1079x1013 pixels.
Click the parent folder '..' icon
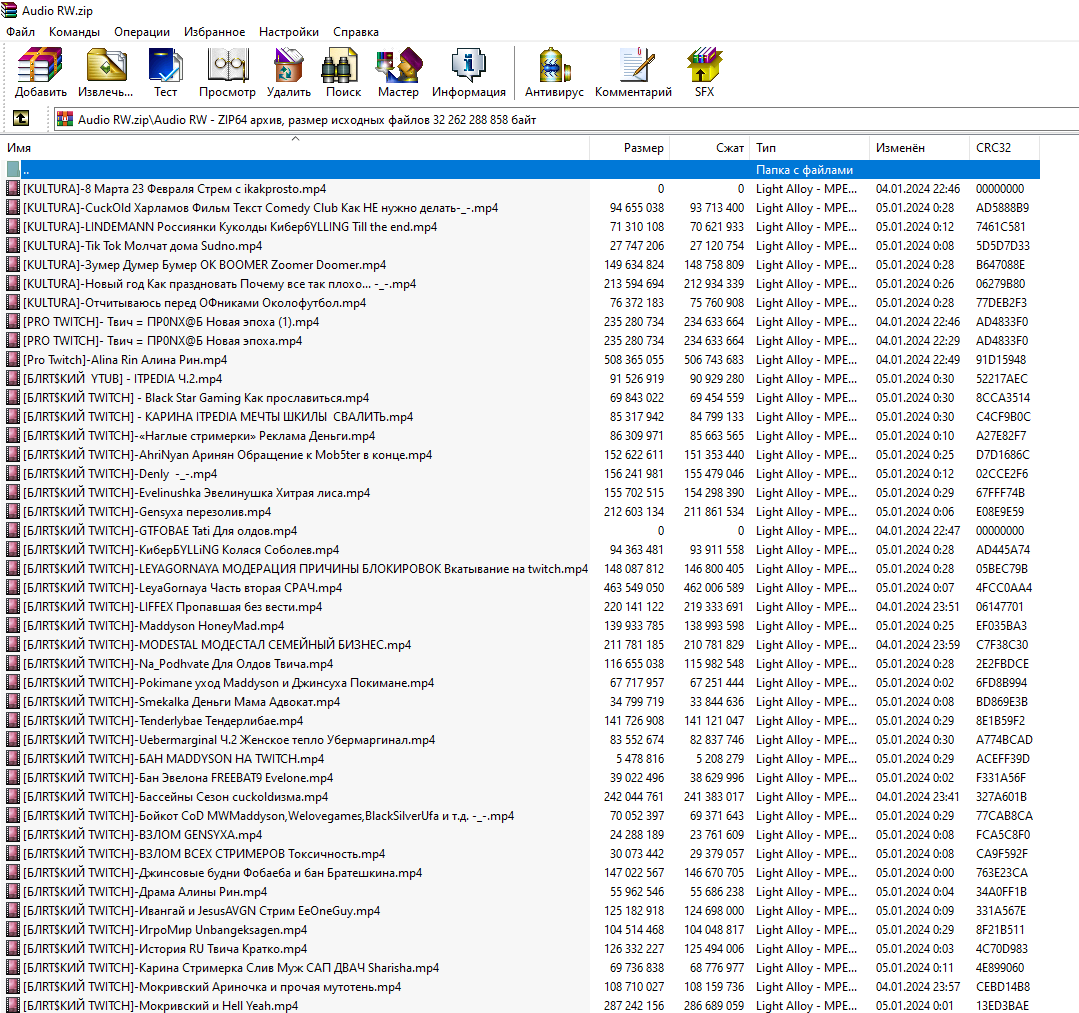[12, 169]
